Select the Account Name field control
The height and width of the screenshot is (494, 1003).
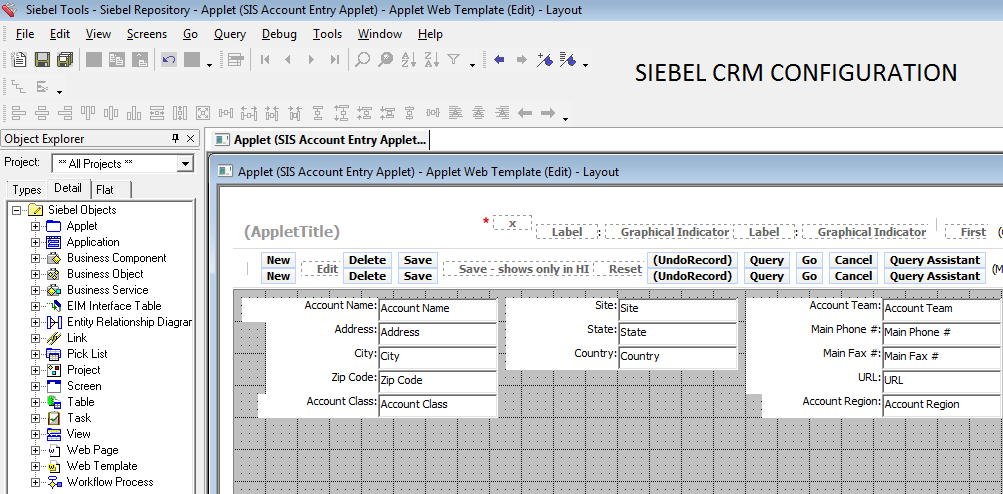pos(438,308)
